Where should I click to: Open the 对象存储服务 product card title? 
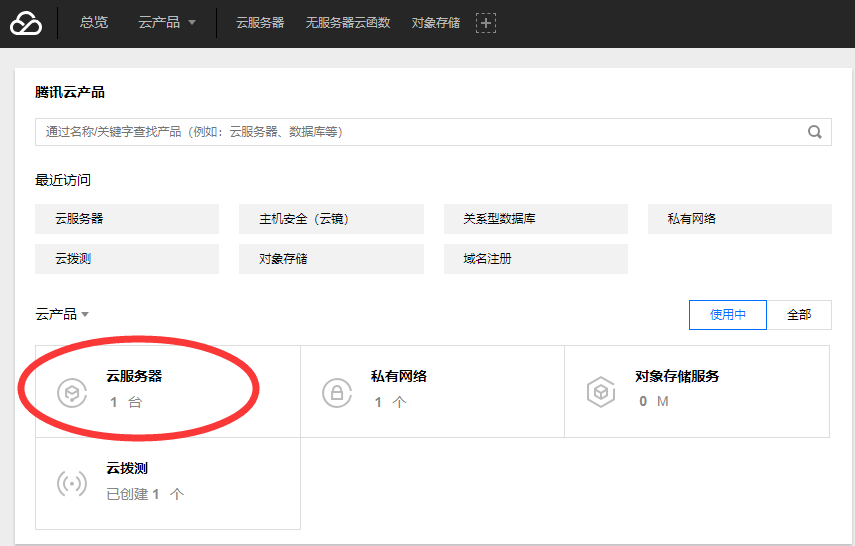(x=677, y=376)
